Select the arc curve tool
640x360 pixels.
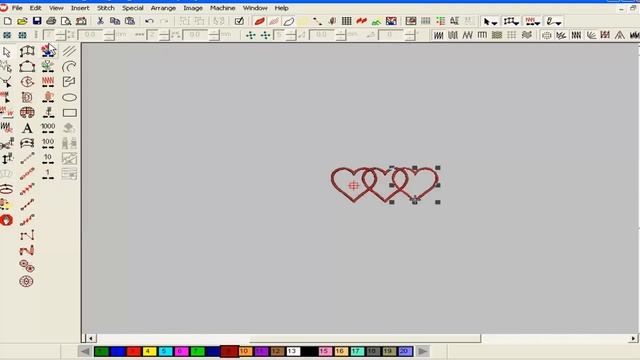coord(69,67)
